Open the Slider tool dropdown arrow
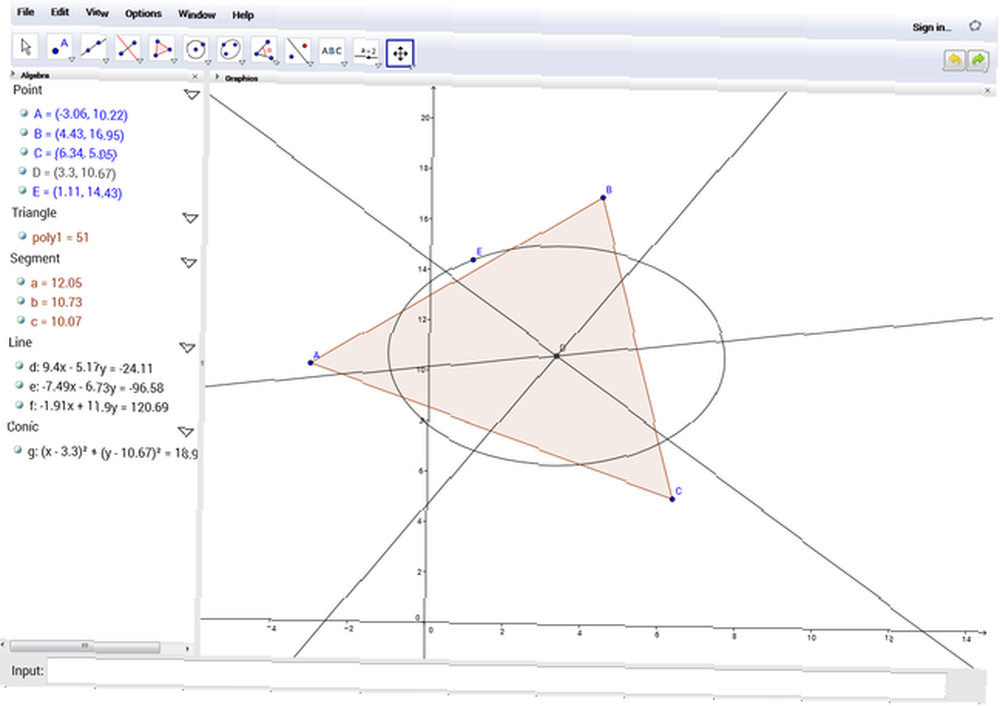 click(x=378, y=64)
